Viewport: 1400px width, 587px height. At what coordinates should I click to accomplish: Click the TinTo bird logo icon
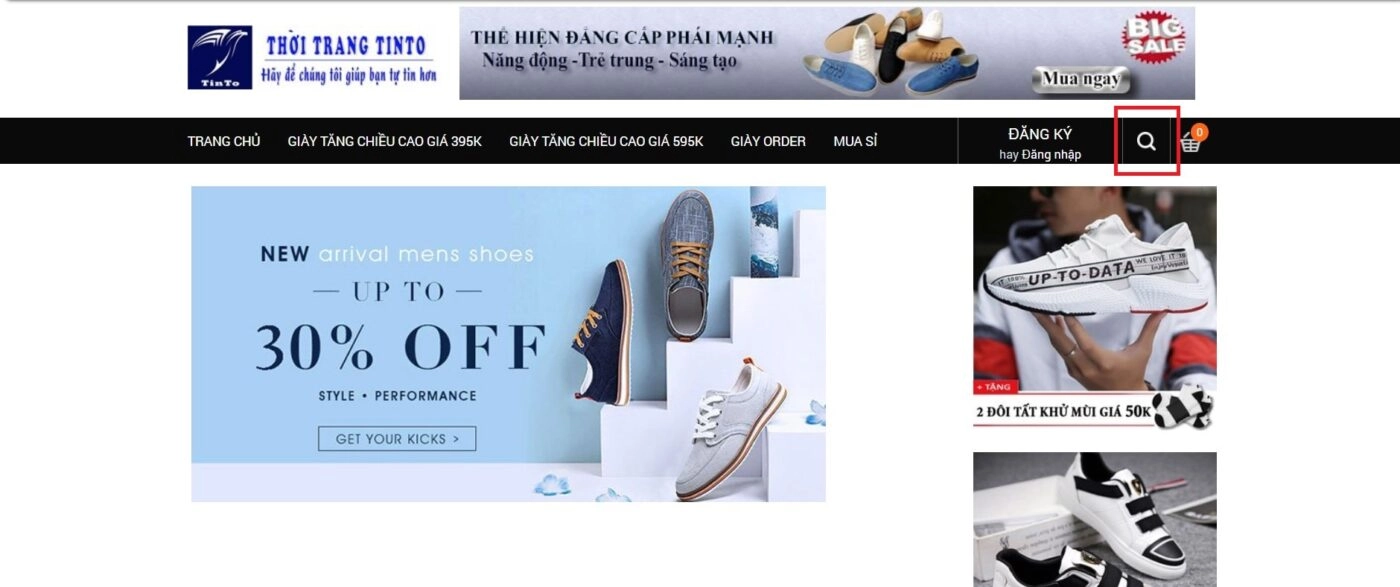pos(219,58)
